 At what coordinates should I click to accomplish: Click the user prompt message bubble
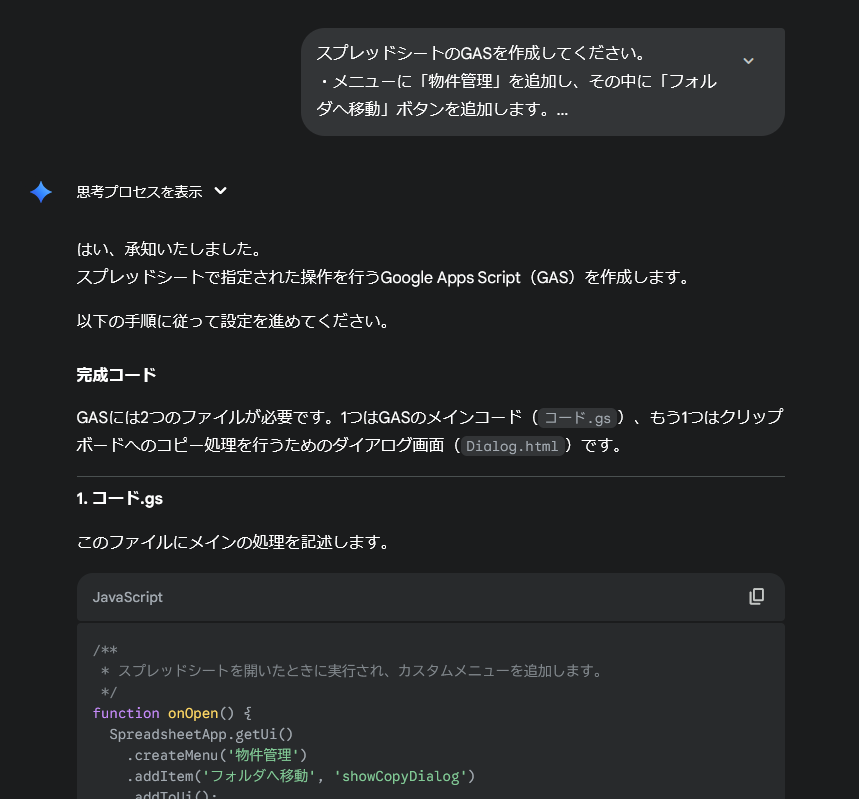tap(543, 82)
